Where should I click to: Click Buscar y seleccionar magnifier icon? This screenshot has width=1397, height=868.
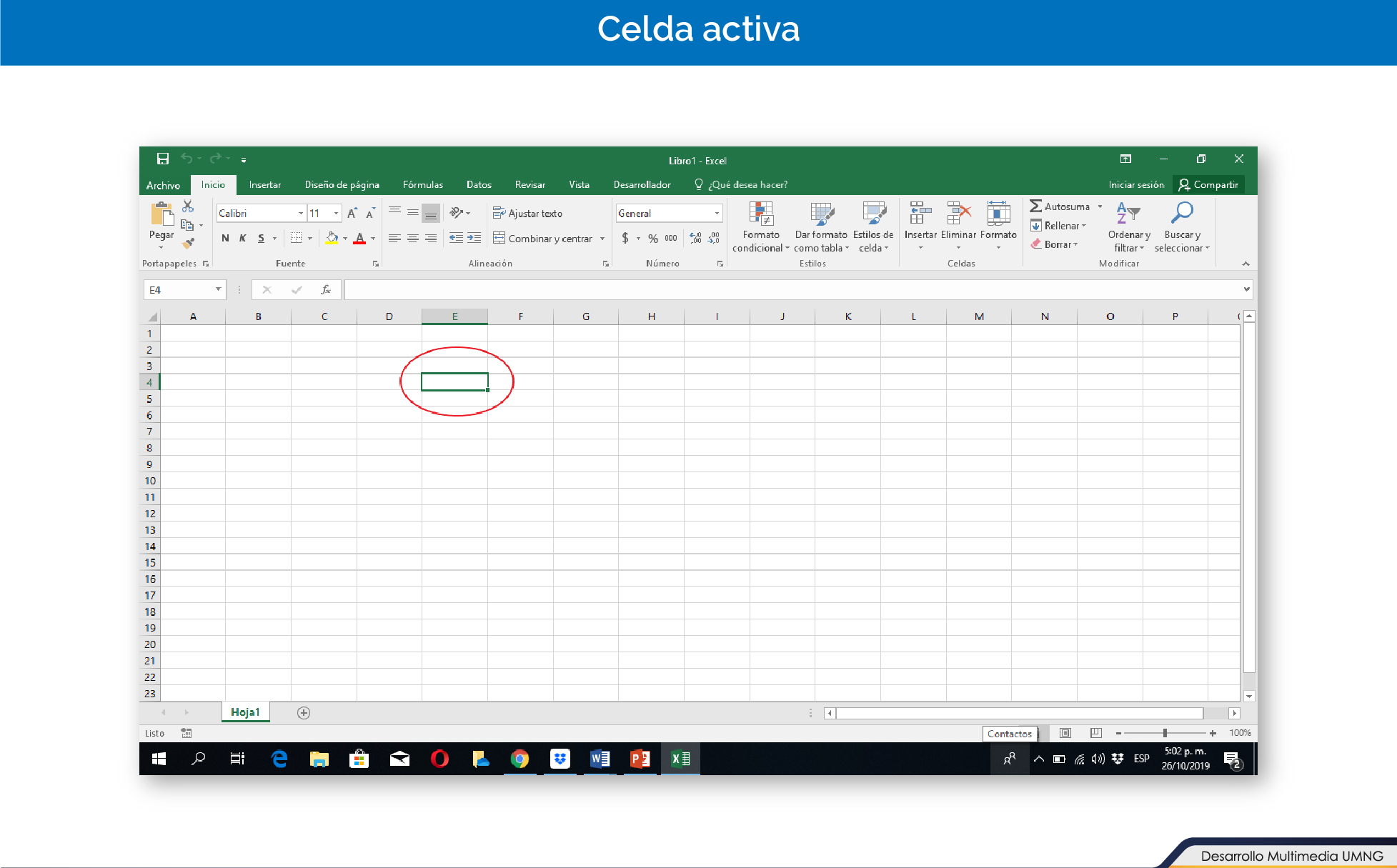click(1182, 213)
